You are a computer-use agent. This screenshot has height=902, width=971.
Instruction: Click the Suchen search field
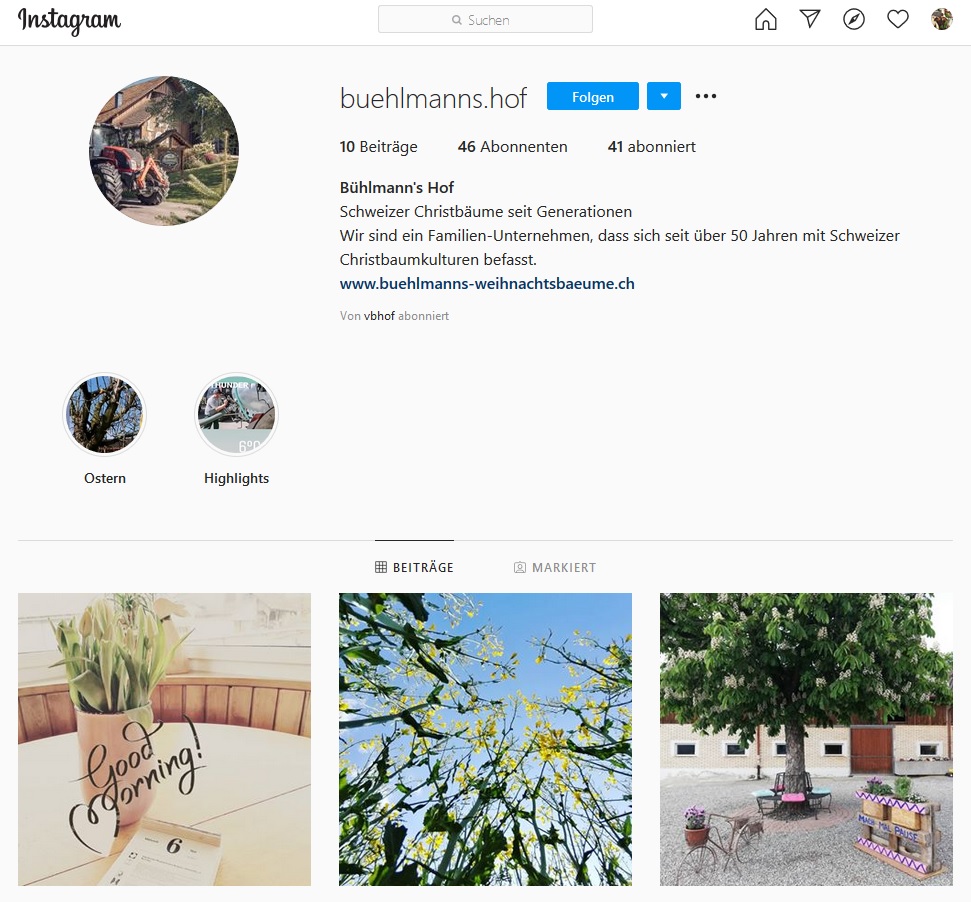(x=485, y=19)
